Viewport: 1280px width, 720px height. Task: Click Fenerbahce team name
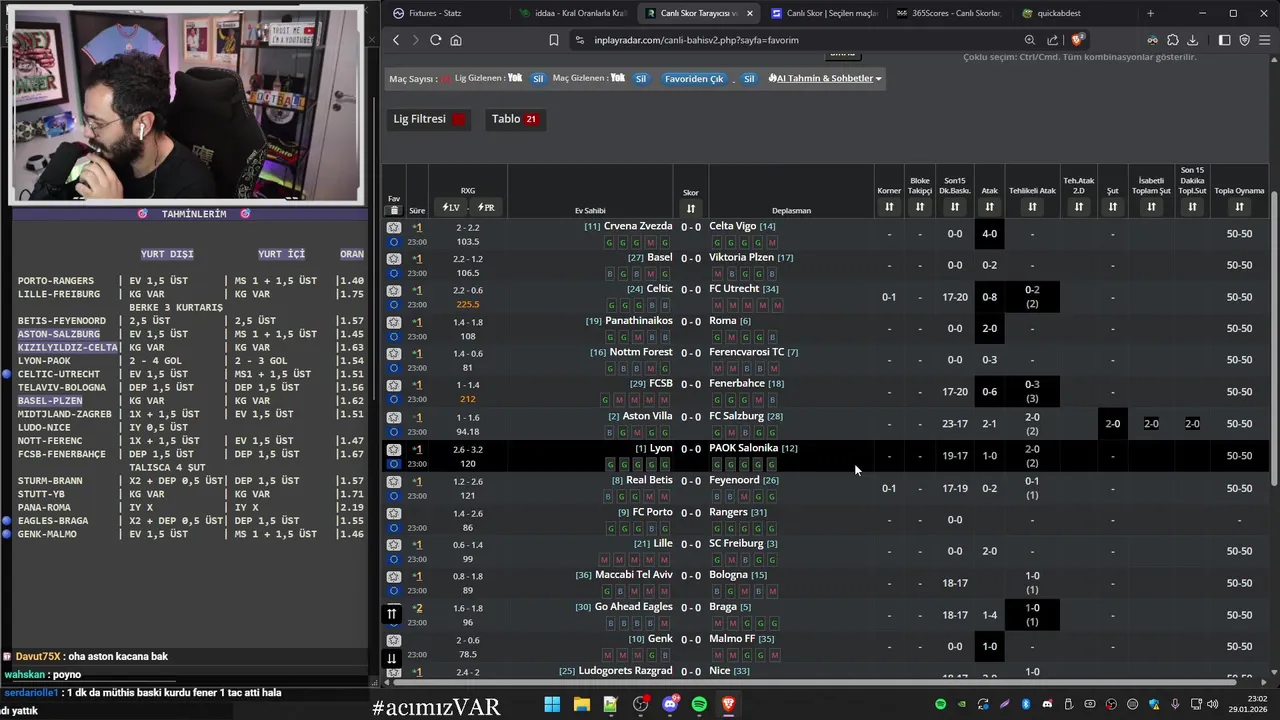737,384
